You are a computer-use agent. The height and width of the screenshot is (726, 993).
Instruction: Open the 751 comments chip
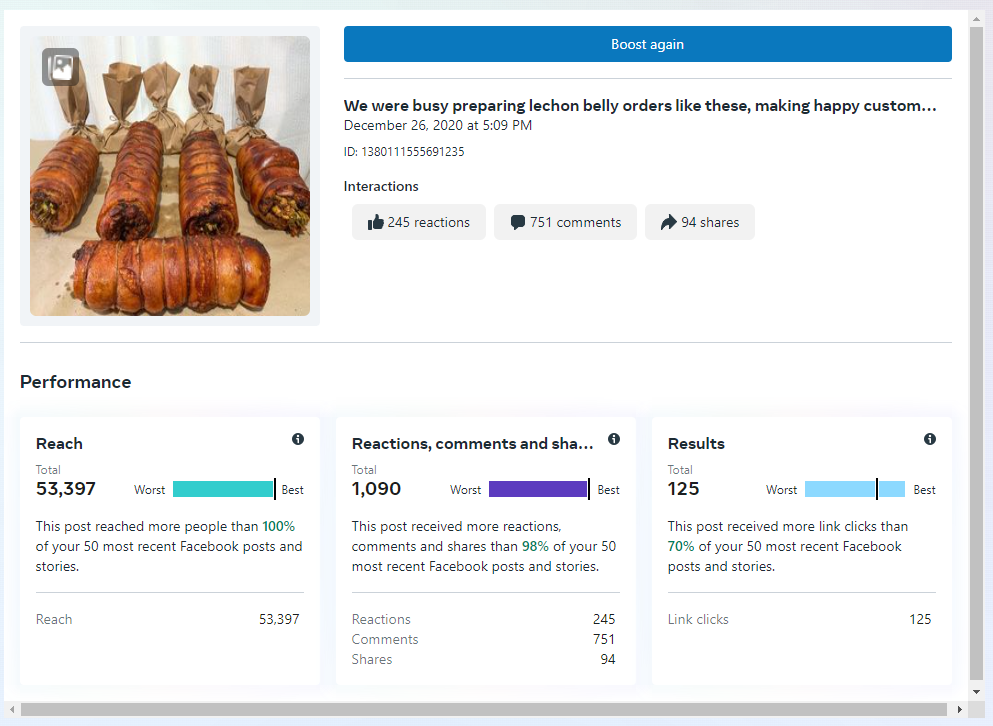pos(565,222)
